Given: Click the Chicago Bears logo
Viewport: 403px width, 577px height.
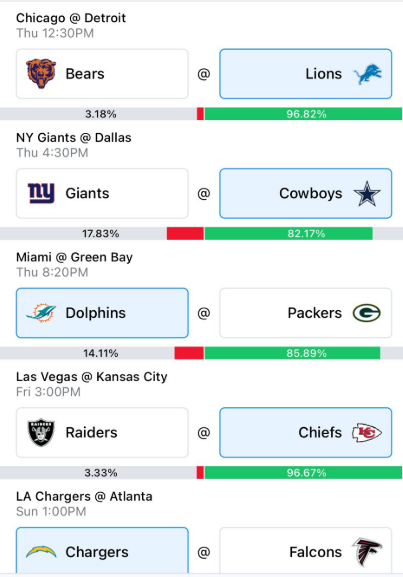Looking at the screenshot, I should 41,73.
